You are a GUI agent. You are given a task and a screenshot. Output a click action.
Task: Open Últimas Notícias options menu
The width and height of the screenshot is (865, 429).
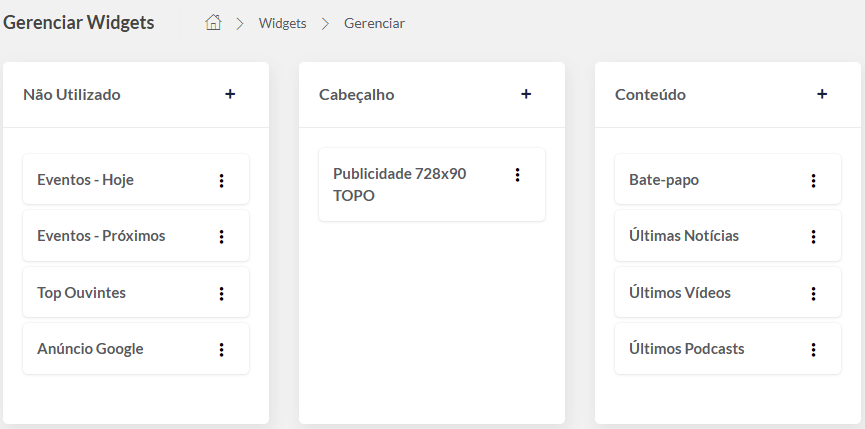coord(814,237)
